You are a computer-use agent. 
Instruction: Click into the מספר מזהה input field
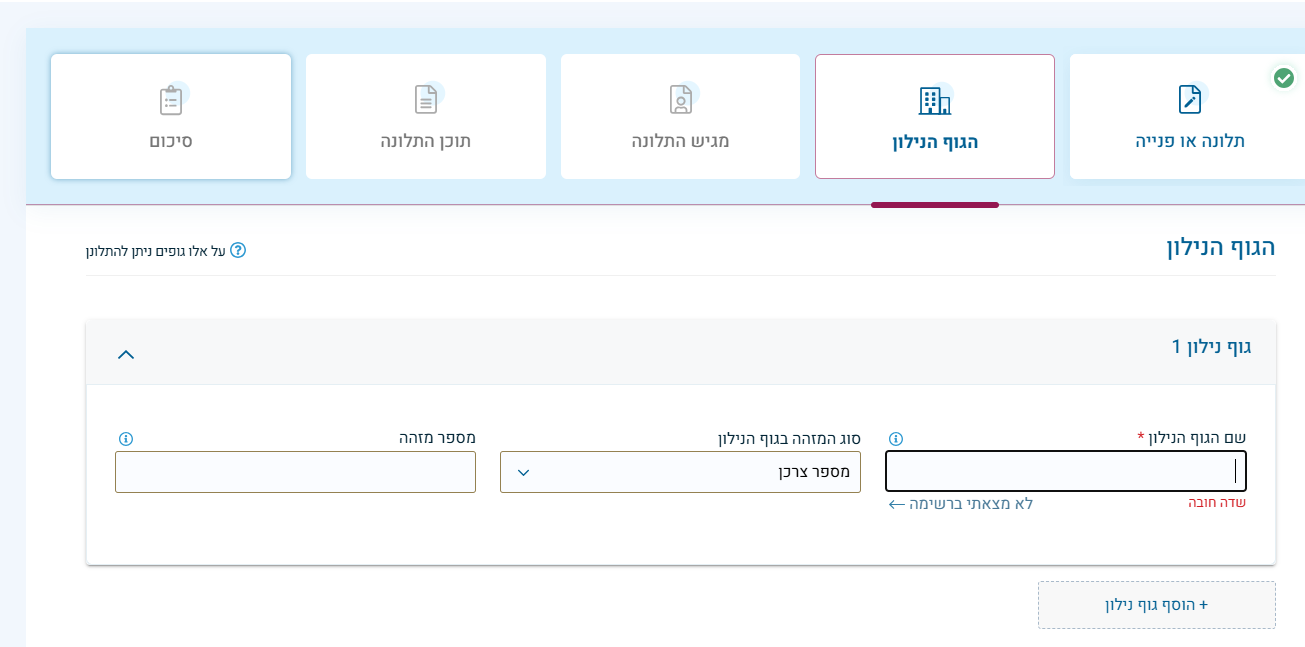[x=295, y=472]
